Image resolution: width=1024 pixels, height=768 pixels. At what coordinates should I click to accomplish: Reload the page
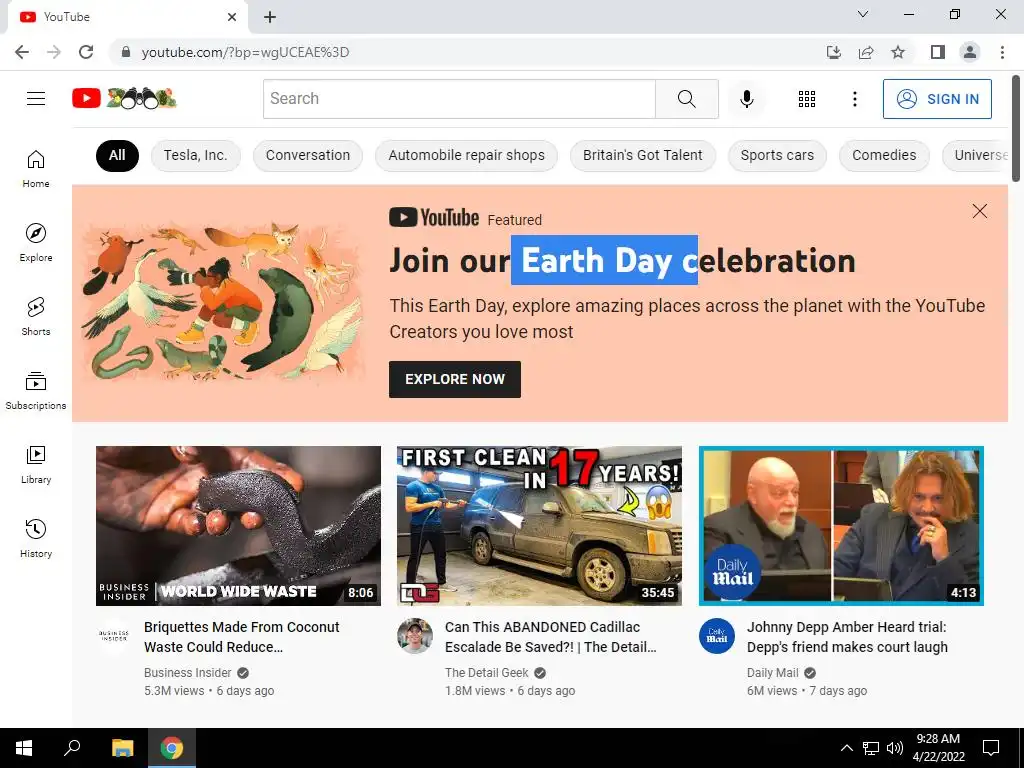(86, 52)
